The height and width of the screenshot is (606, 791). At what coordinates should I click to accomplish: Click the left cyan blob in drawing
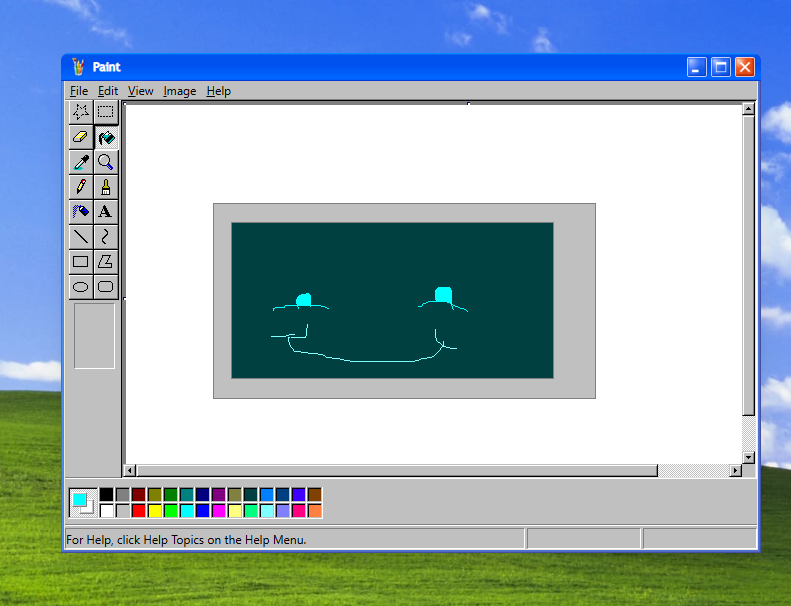[304, 300]
